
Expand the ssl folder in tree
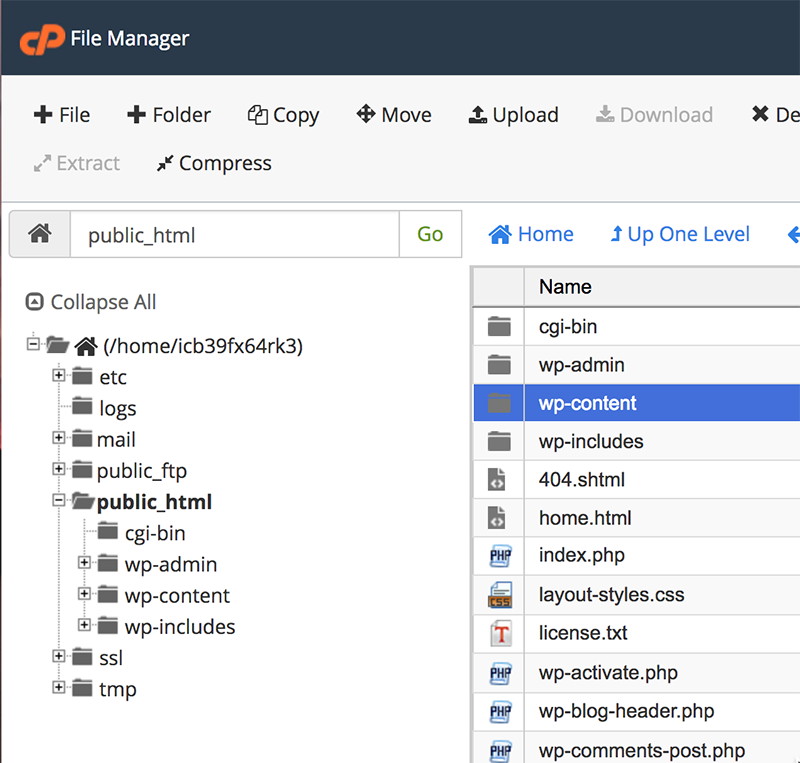coord(59,656)
